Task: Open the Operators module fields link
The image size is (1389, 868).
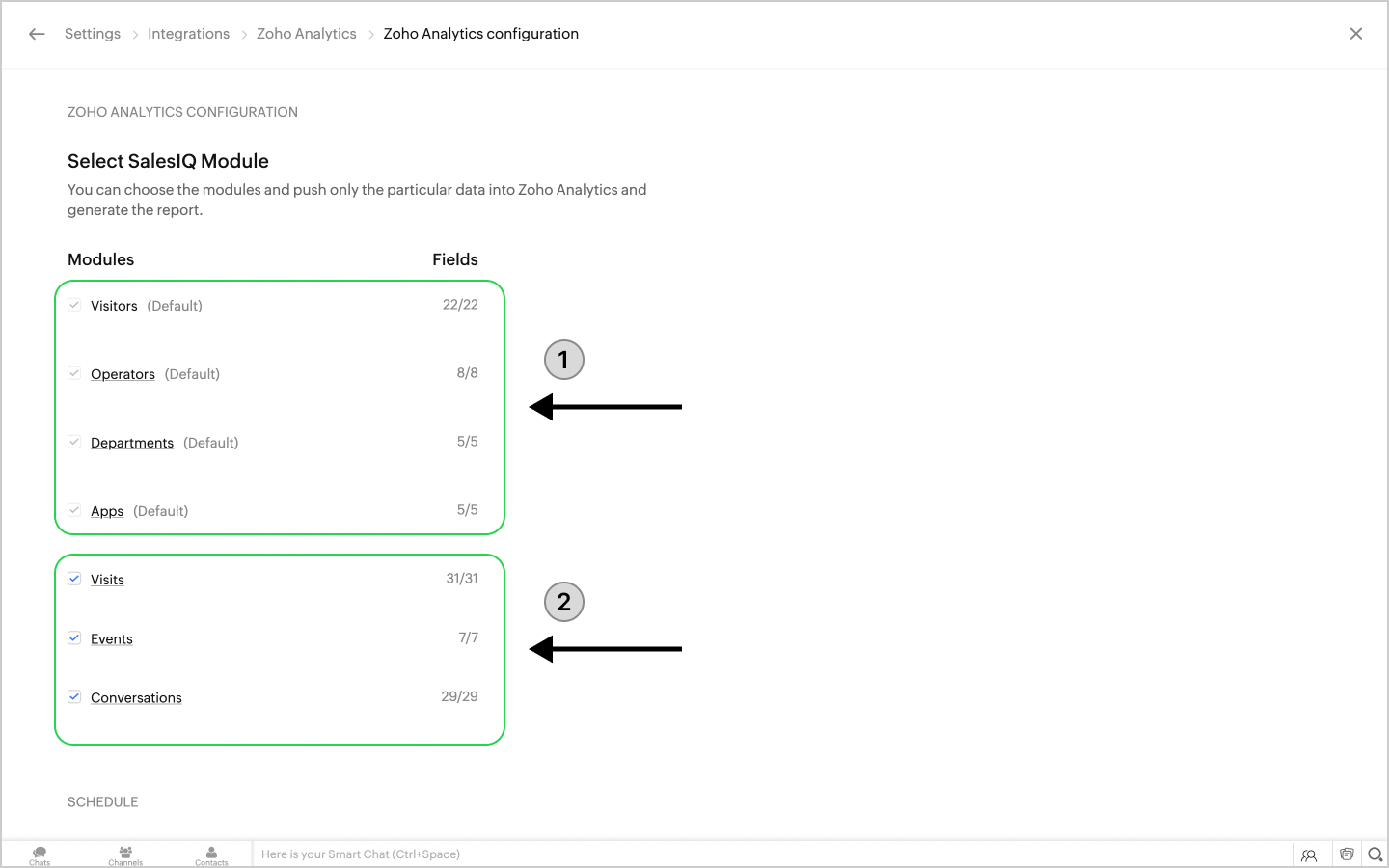Action: [x=123, y=374]
